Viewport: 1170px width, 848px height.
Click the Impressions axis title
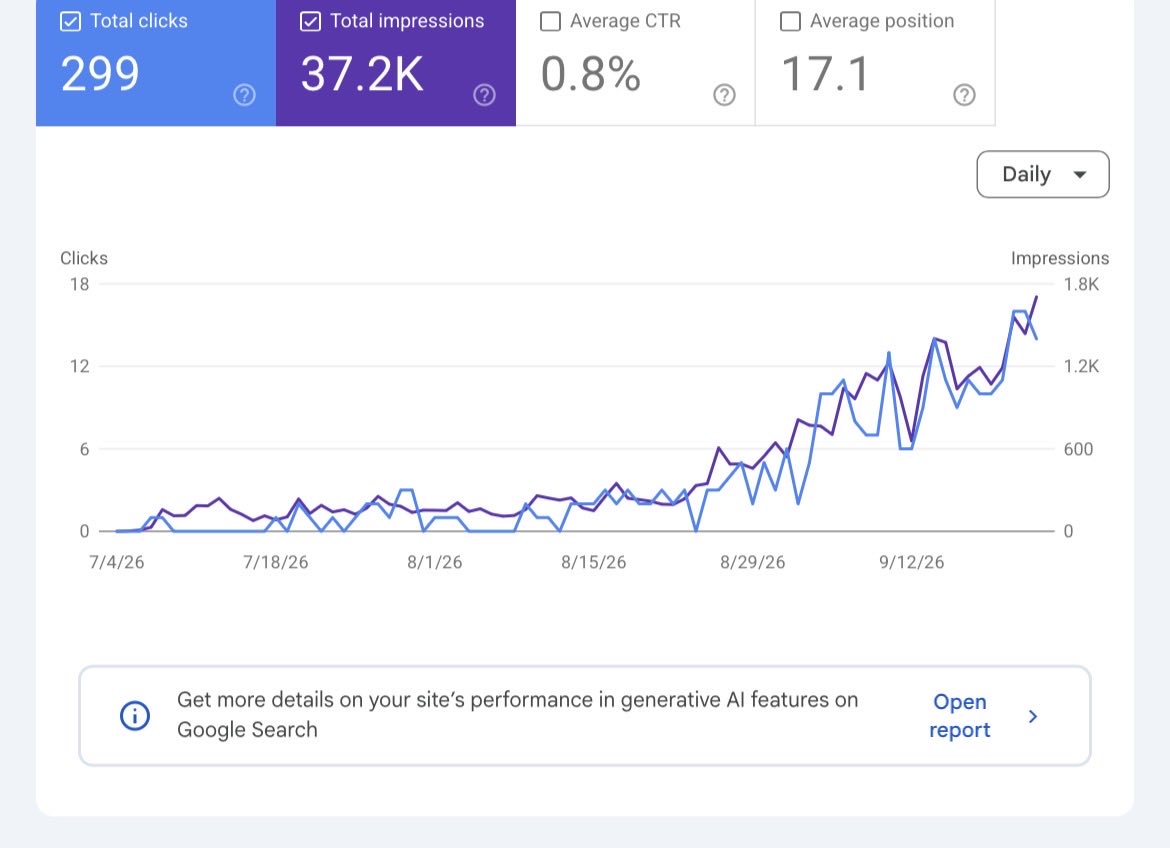pos(1060,258)
